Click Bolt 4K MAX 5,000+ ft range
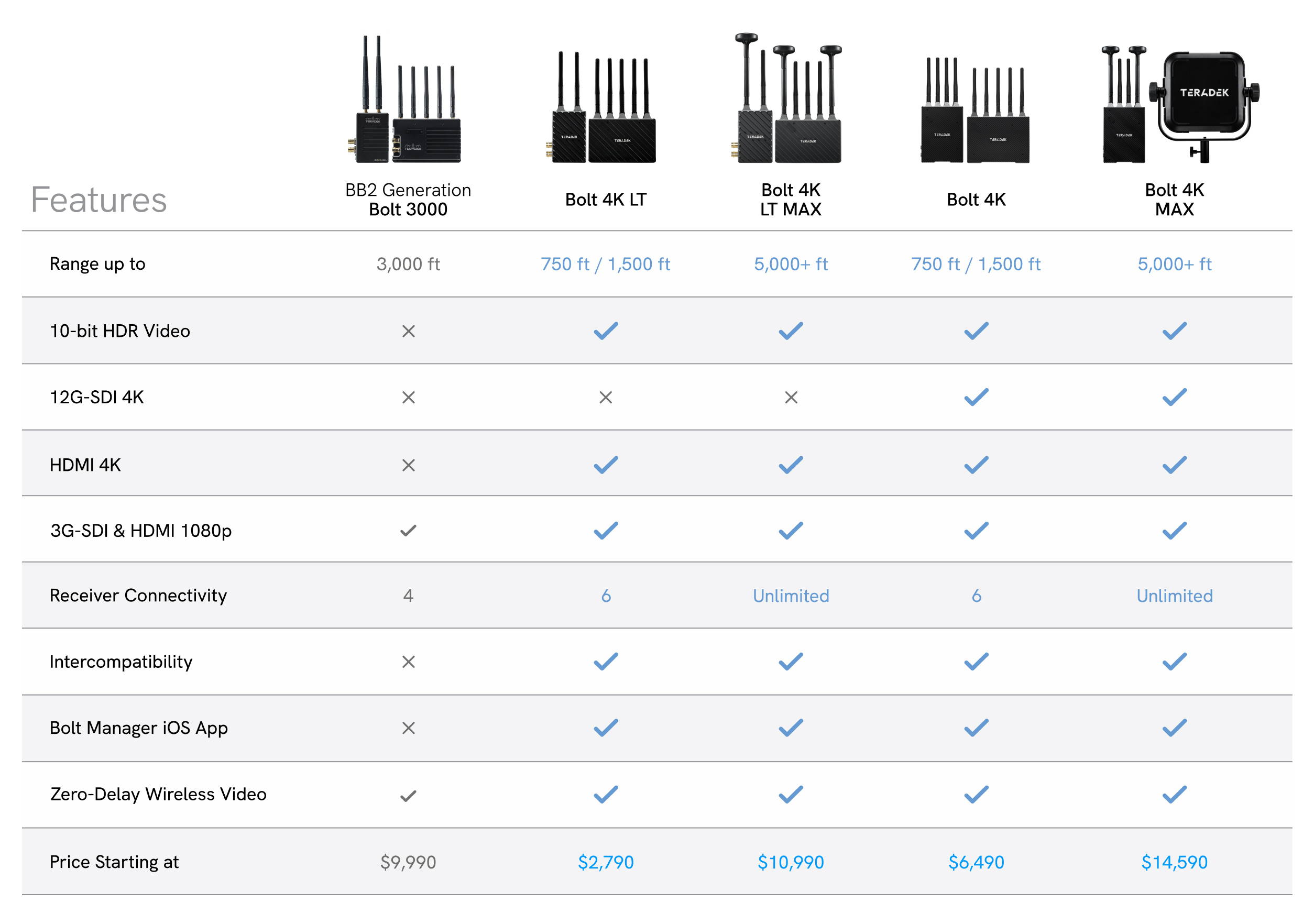Viewport: 1314px width, 924px height. (1174, 265)
